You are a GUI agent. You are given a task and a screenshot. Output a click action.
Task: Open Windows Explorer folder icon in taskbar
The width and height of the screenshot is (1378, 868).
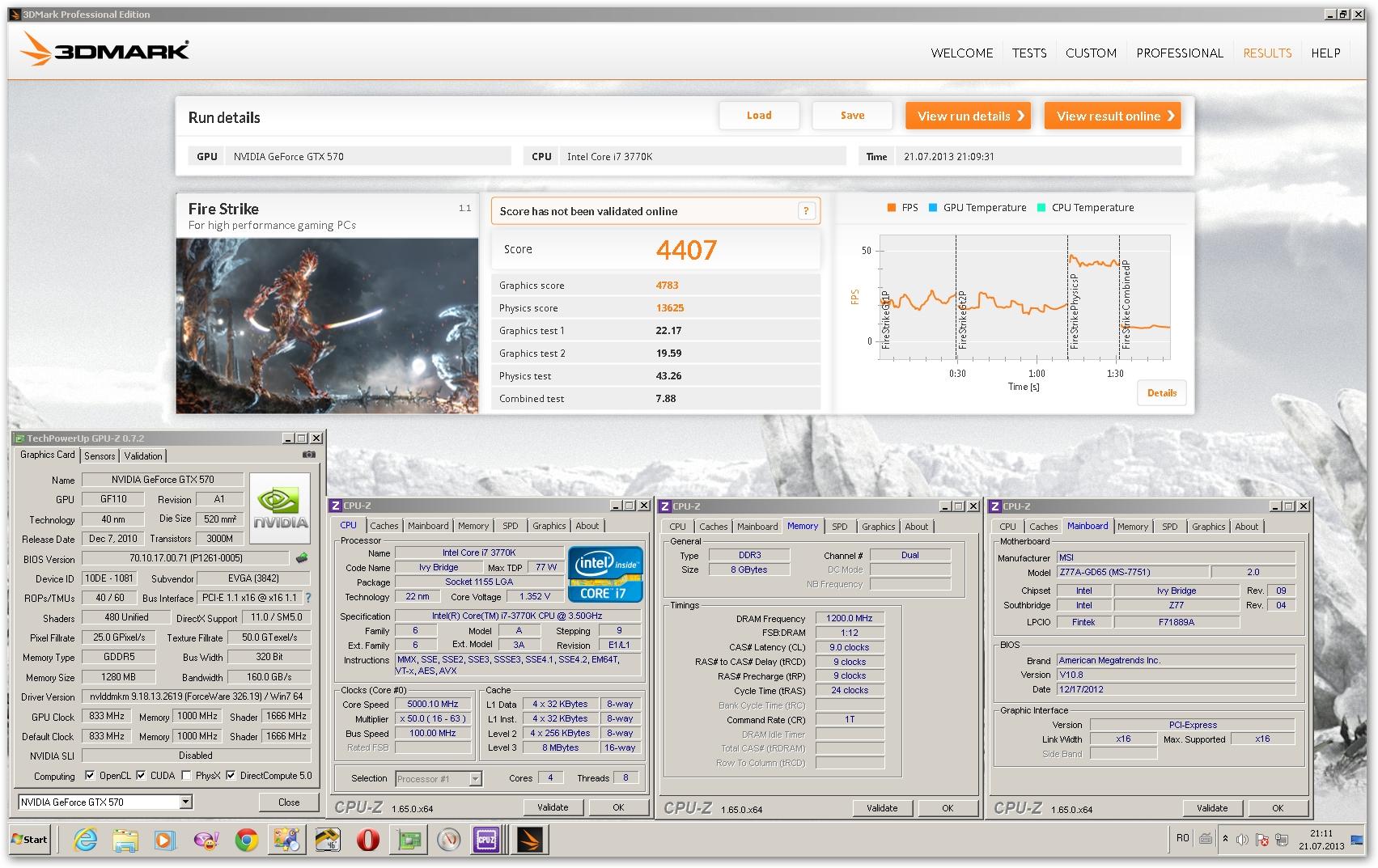pyautogui.click(x=125, y=840)
